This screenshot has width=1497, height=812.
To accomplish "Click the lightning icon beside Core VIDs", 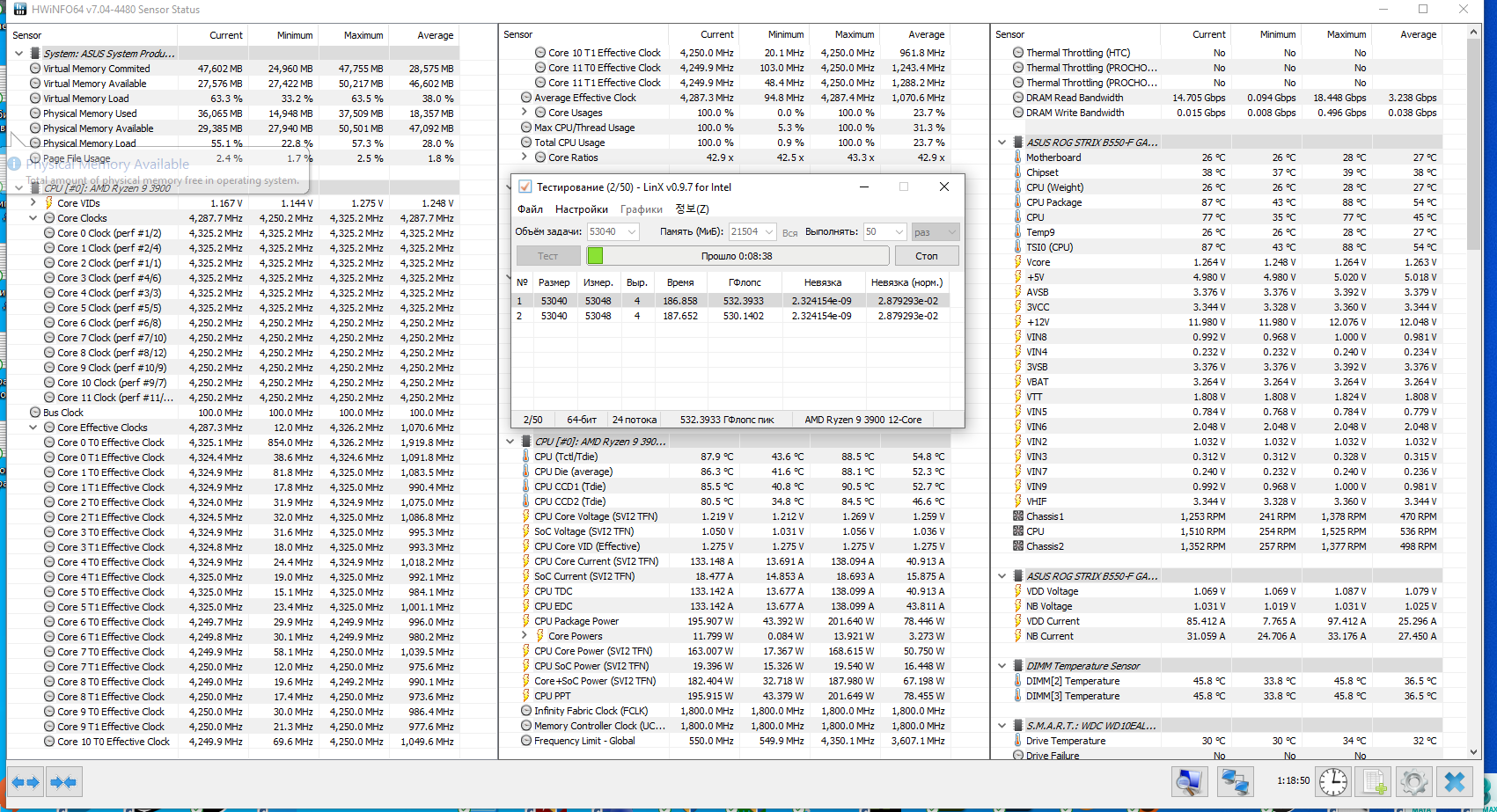I will click(x=49, y=203).
